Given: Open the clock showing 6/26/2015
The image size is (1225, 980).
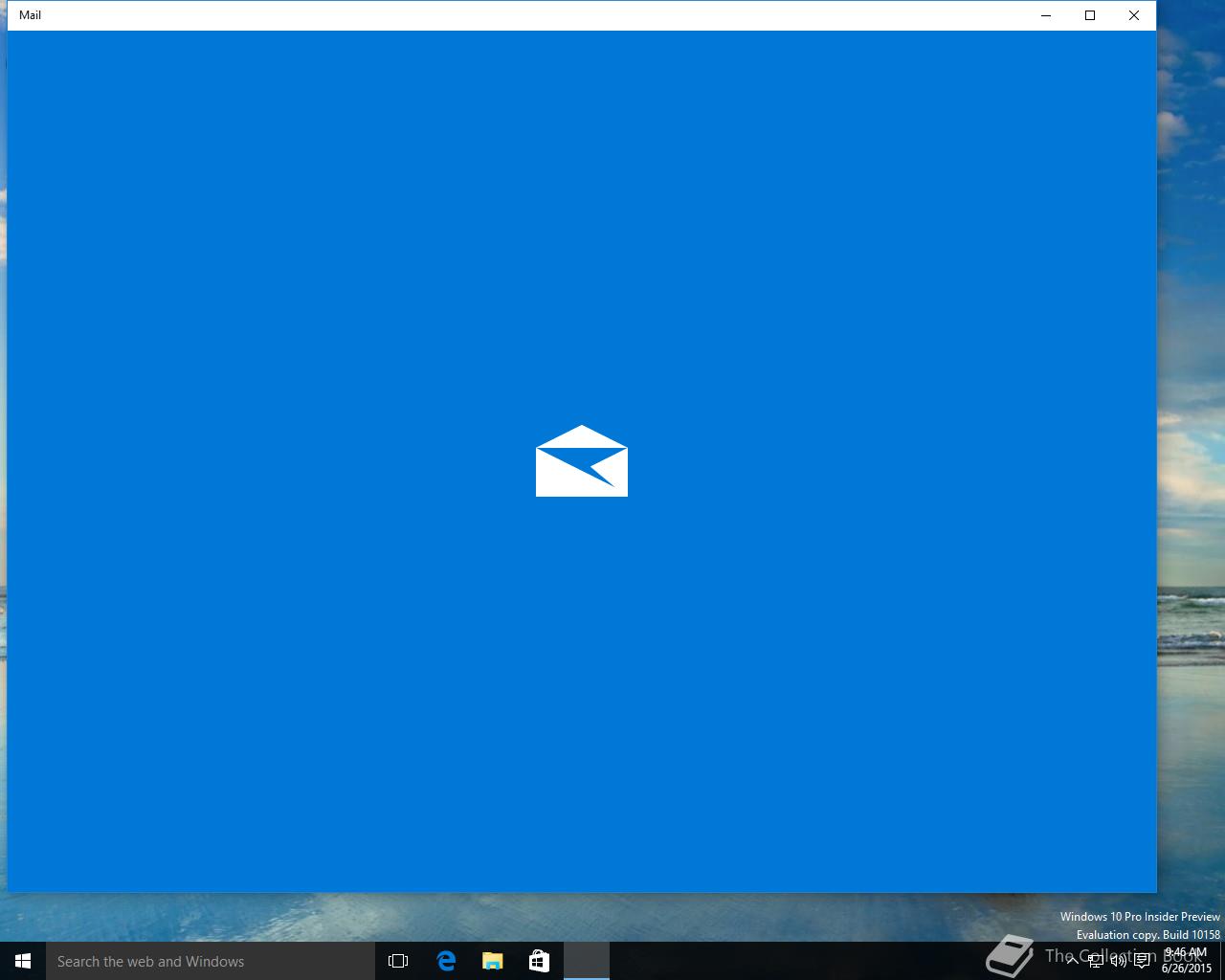Looking at the screenshot, I should pos(1186,961).
